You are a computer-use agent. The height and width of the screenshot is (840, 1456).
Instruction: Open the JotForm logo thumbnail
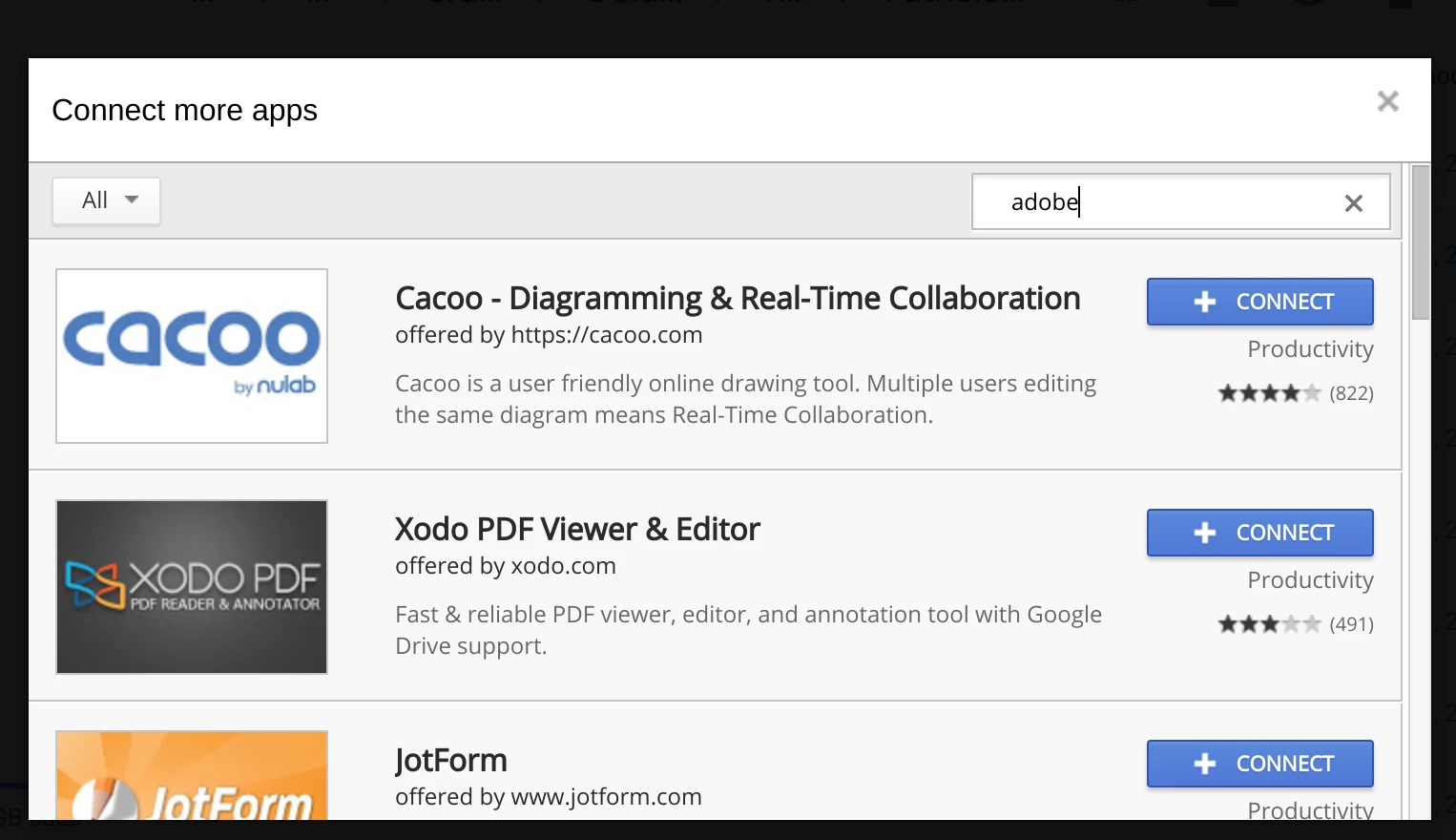point(192,775)
